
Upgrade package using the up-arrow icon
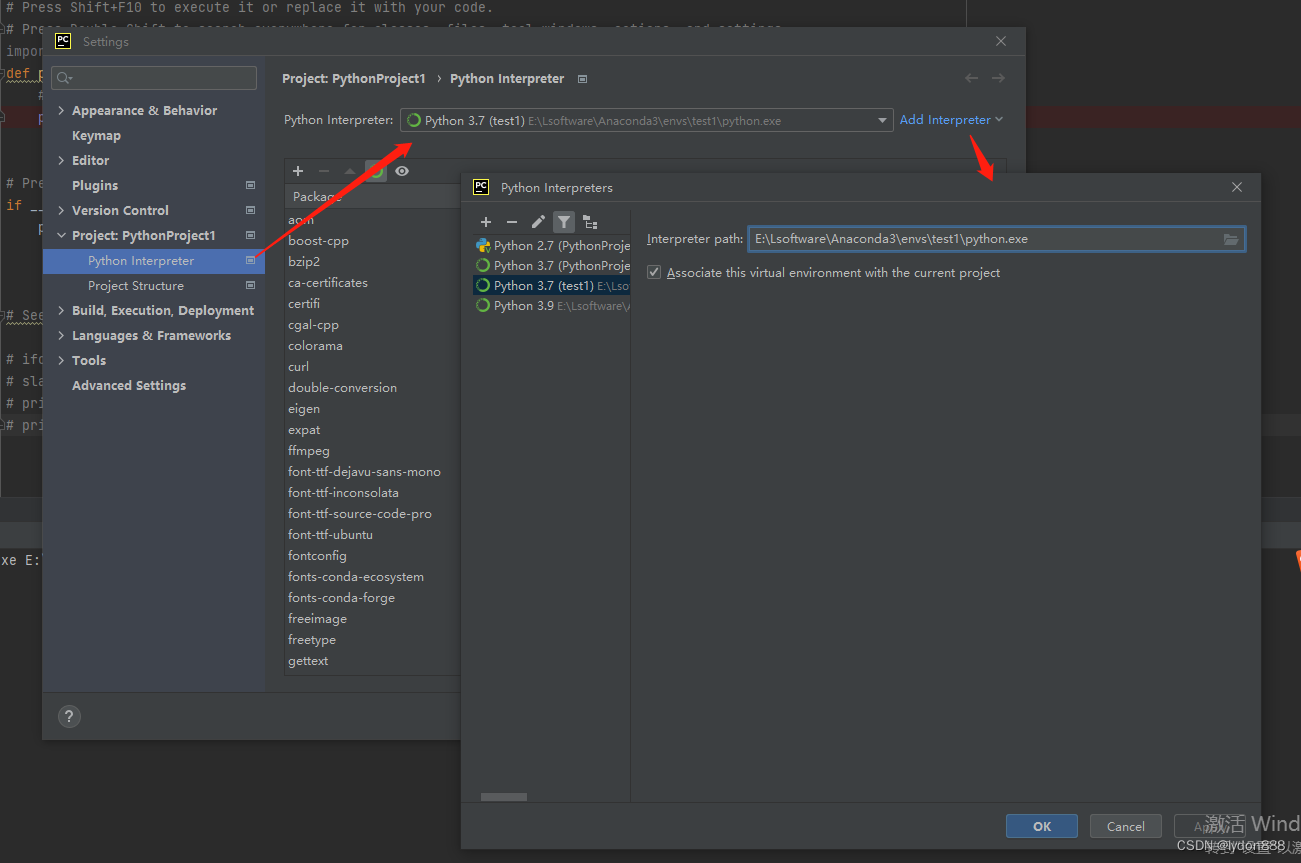350,171
